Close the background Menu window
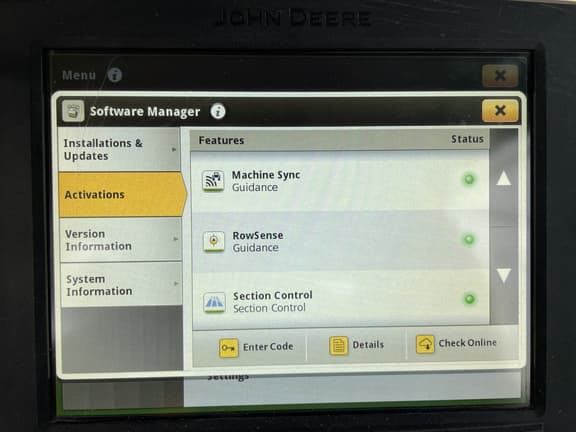 pos(500,76)
